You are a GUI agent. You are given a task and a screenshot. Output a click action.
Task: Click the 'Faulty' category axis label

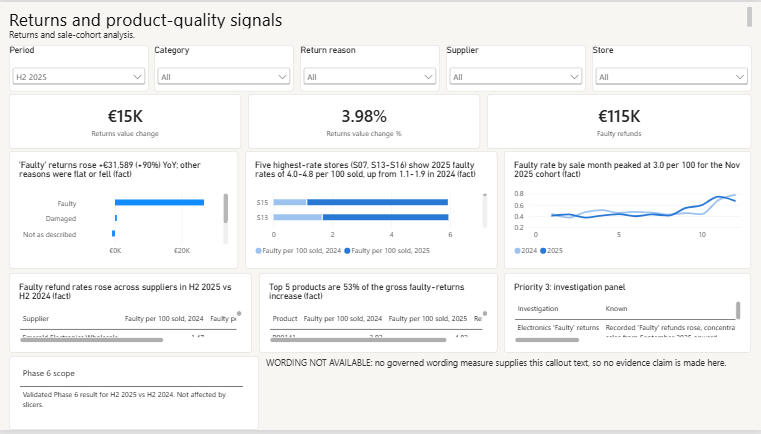66,203
